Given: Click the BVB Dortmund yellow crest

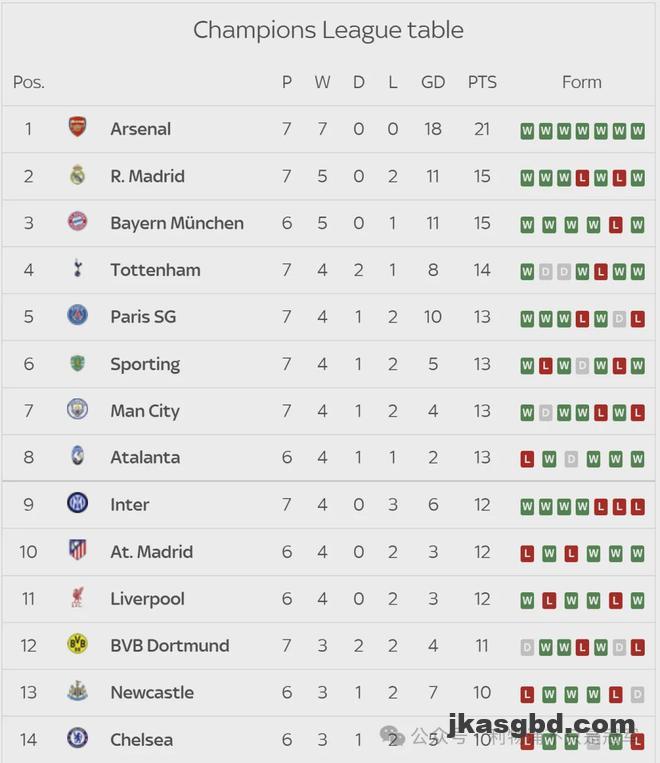Looking at the screenshot, I should (77, 645).
